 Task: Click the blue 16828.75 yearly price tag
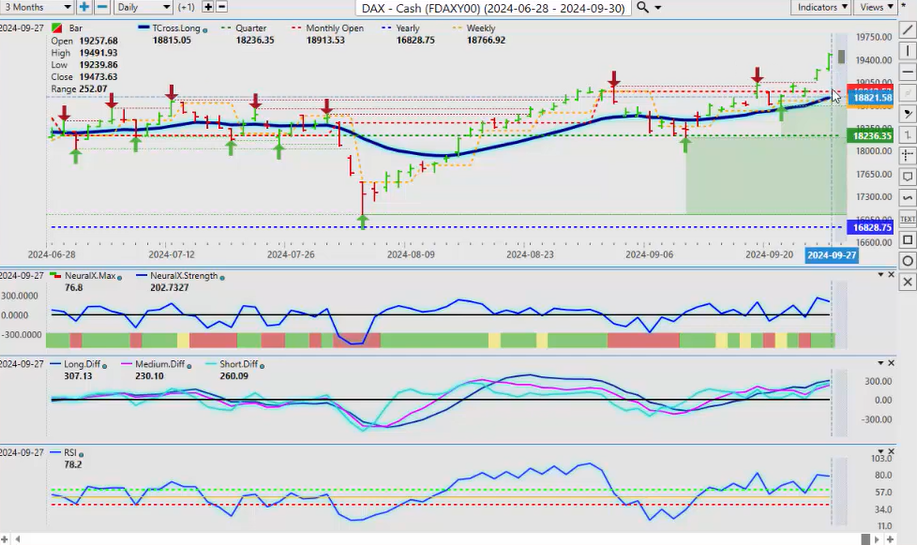click(x=871, y=227)
